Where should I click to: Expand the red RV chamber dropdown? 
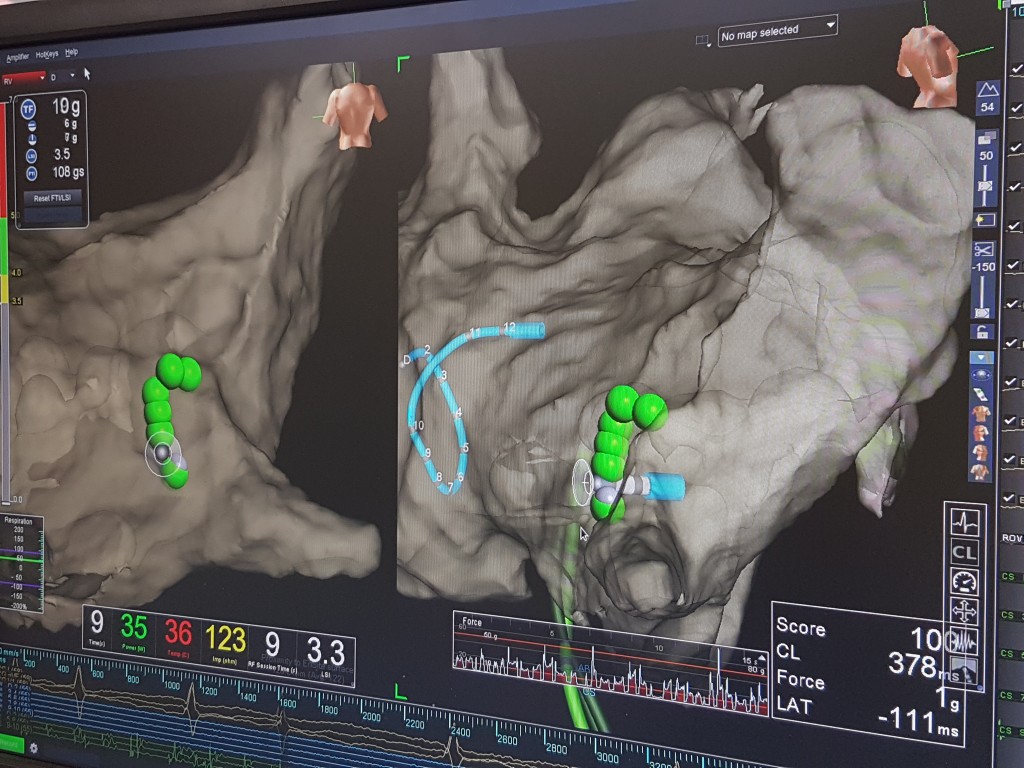tap(24, 79)
